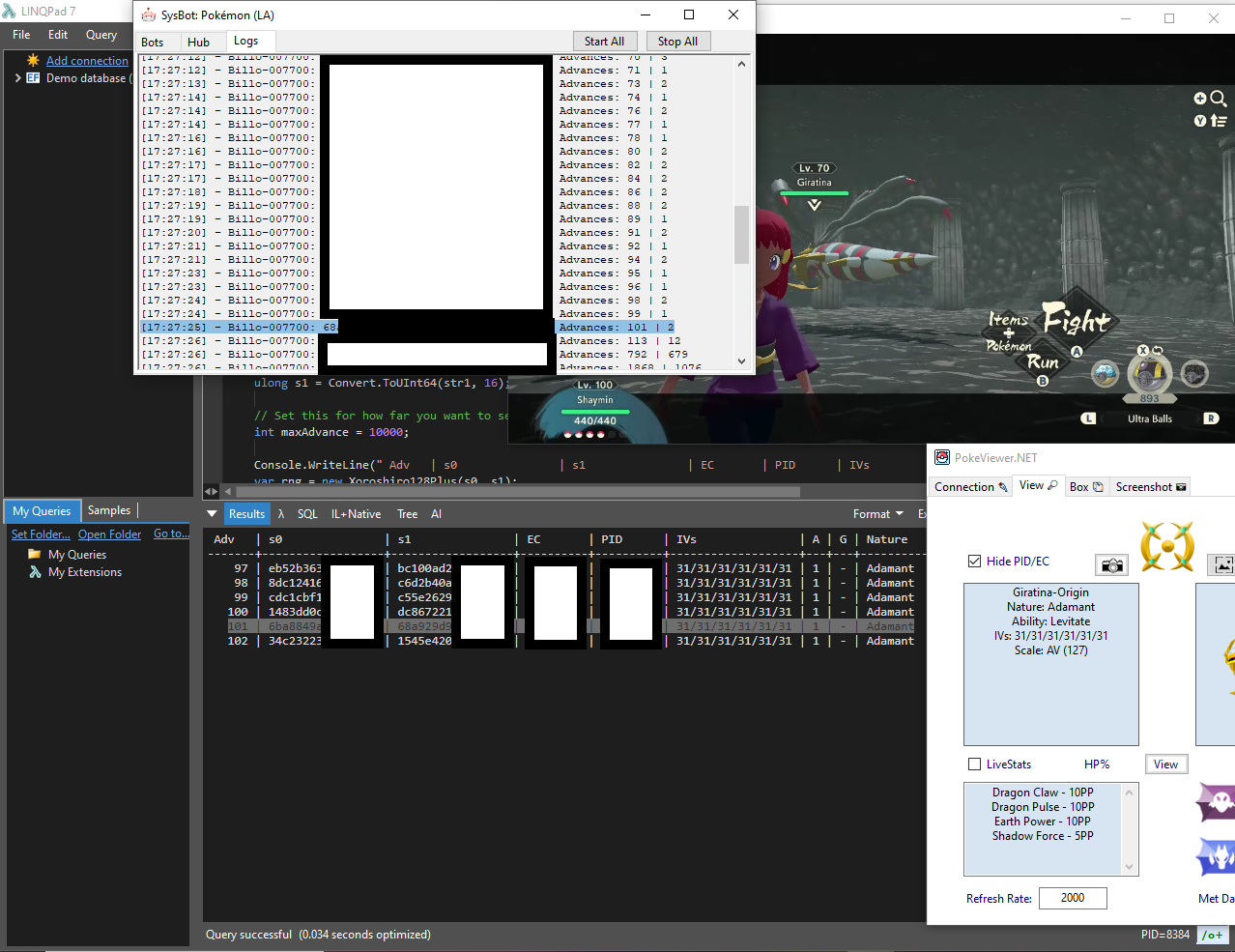1235x952 pixels.
Task: Click the Add connection star icon in LINQPad
Action: [33, 60]
